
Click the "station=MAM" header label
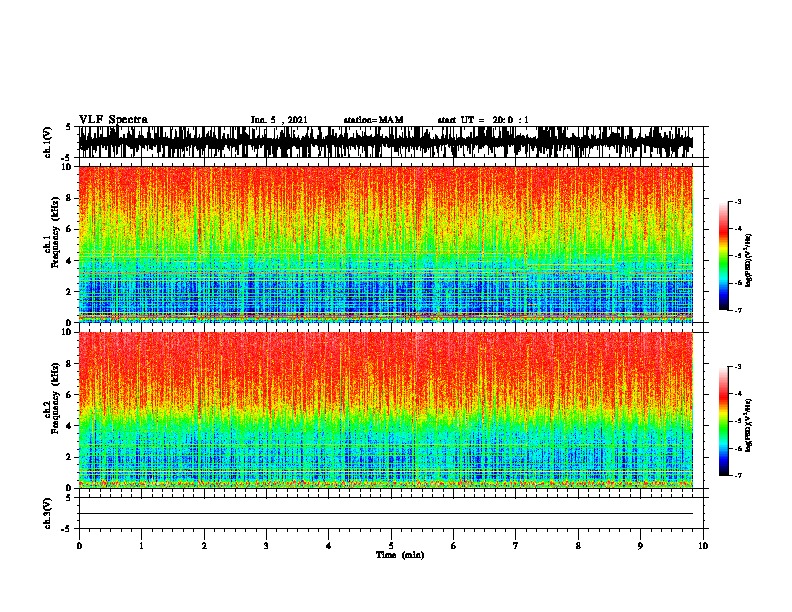(x=373, y=120)
